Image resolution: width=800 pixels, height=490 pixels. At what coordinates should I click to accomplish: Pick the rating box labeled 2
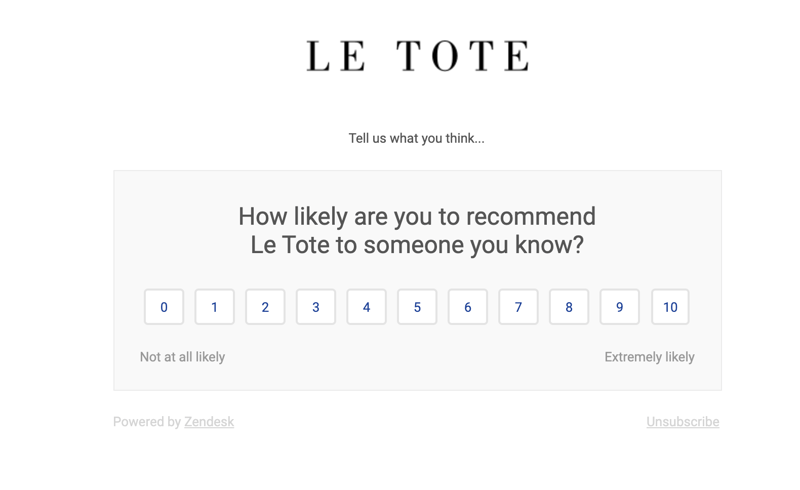tap(265, 307)
